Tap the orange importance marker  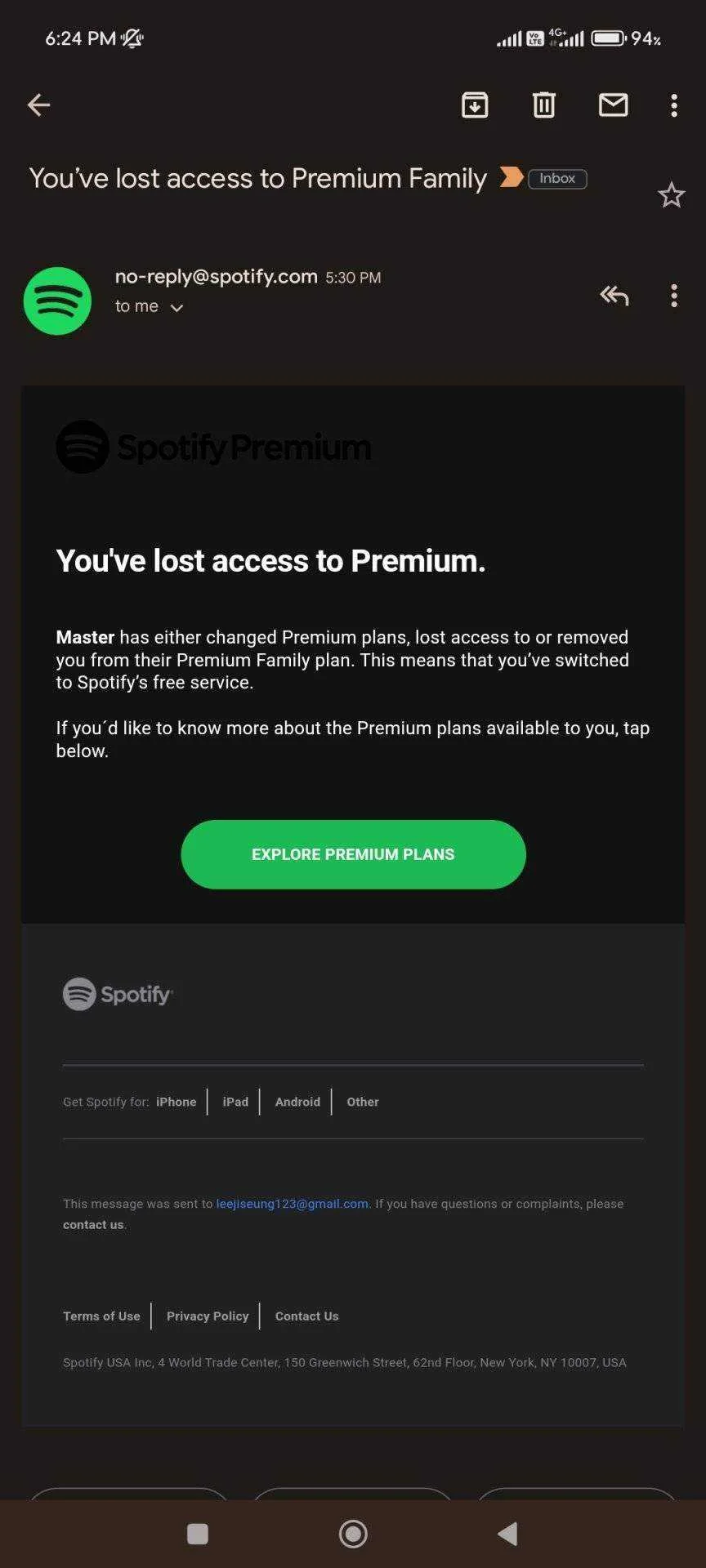[x=512, y=176]
